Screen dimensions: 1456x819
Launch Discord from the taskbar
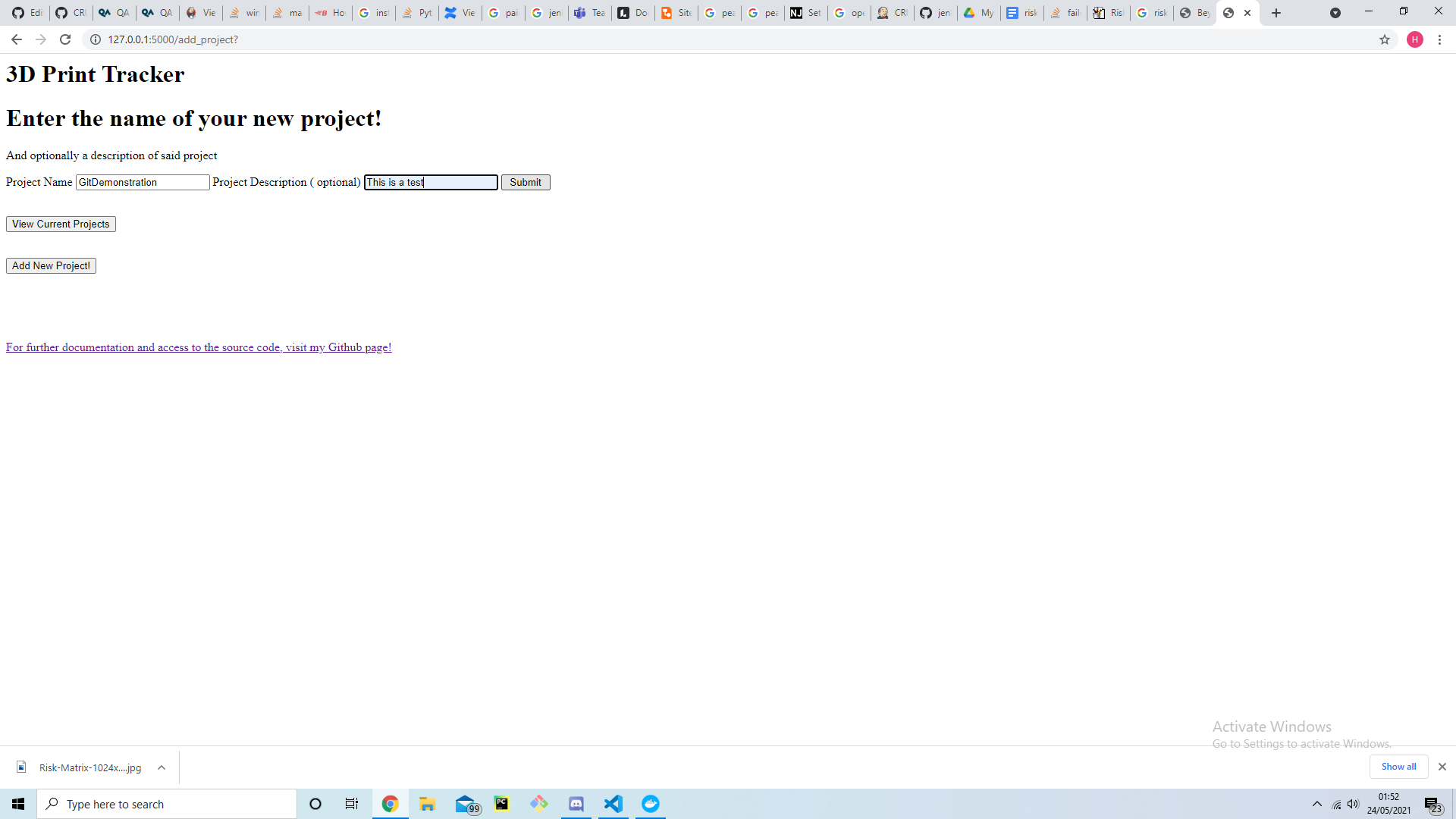point(576,804)
